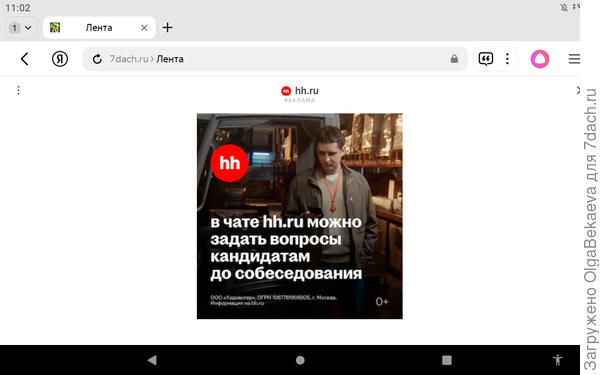Open the Yandex home button
This screenshot has height=375, width=600.
point(60,59)
